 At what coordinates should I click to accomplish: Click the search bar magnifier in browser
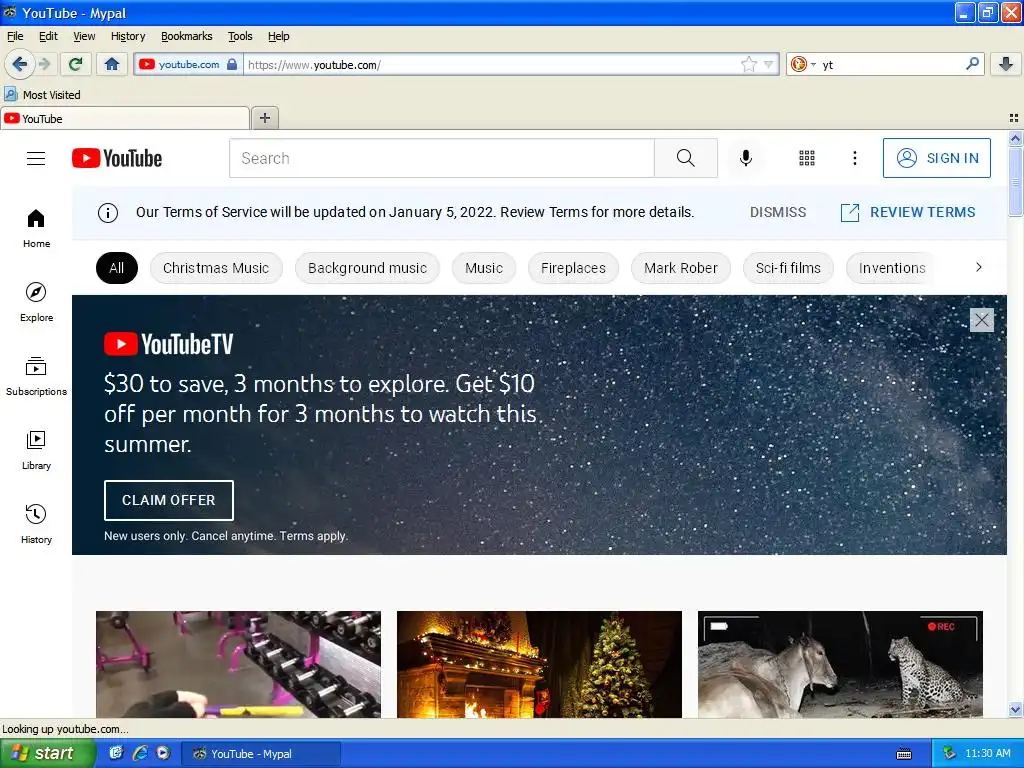[972, 64]
